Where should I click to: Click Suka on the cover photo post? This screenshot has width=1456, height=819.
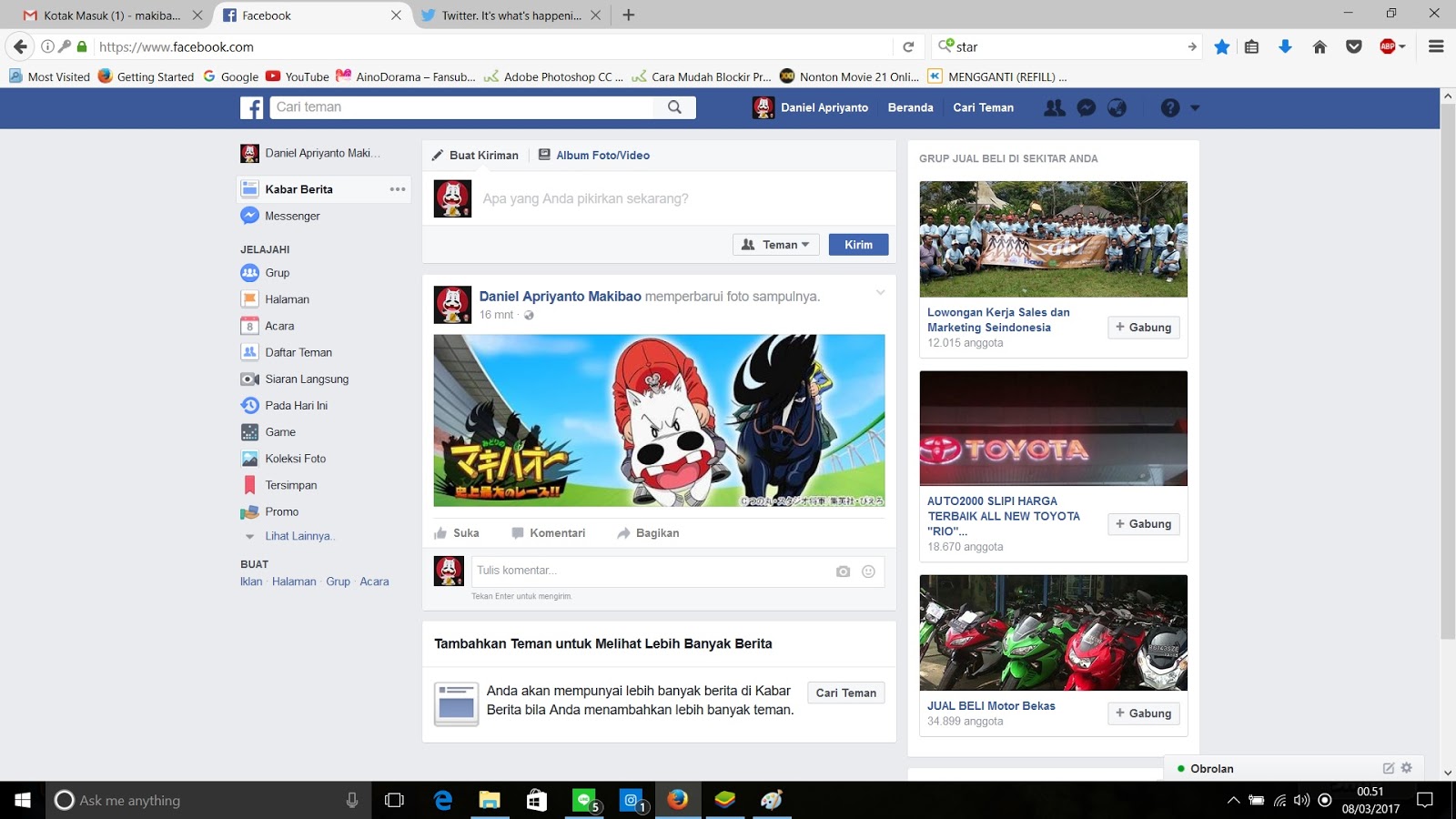(x=457, y=533)
